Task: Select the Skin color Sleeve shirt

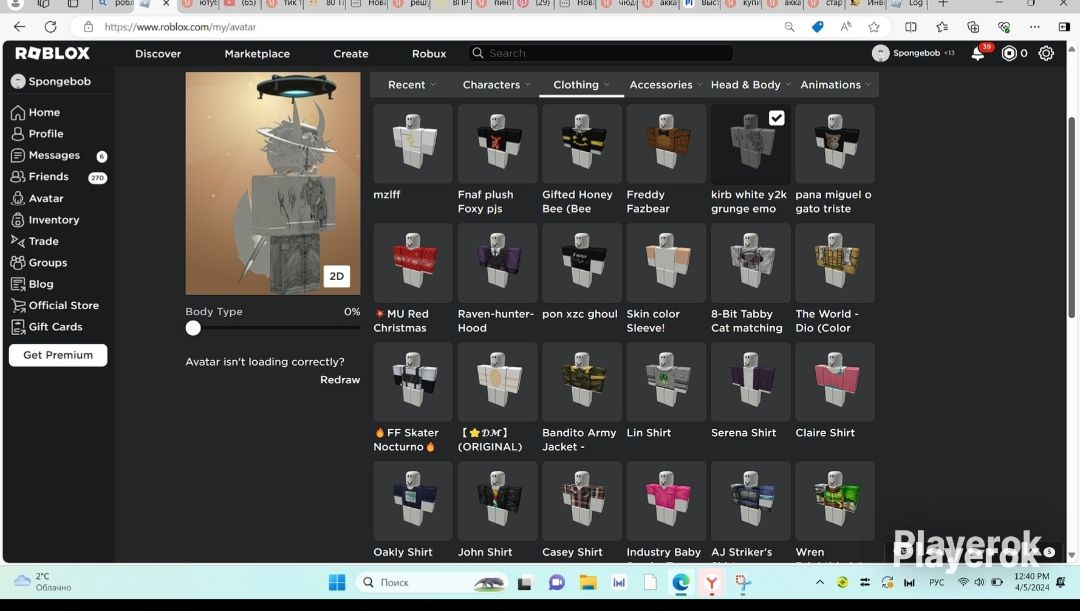Action: coord(666,262)
